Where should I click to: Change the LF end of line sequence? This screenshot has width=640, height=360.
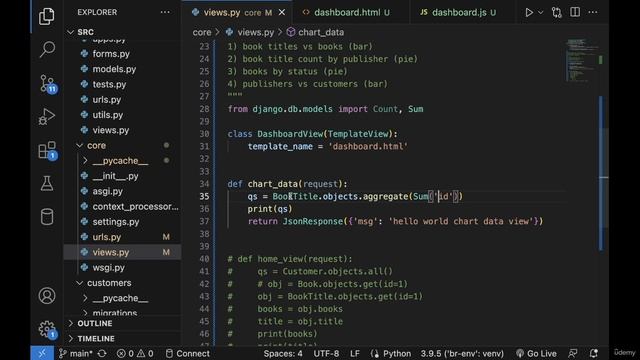(355, 353)
